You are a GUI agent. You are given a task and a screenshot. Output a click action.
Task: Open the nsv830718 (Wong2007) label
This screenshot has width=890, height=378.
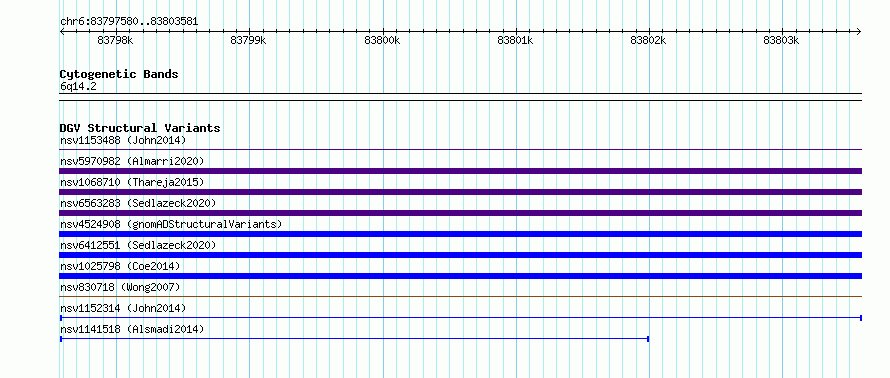point(120,287)
